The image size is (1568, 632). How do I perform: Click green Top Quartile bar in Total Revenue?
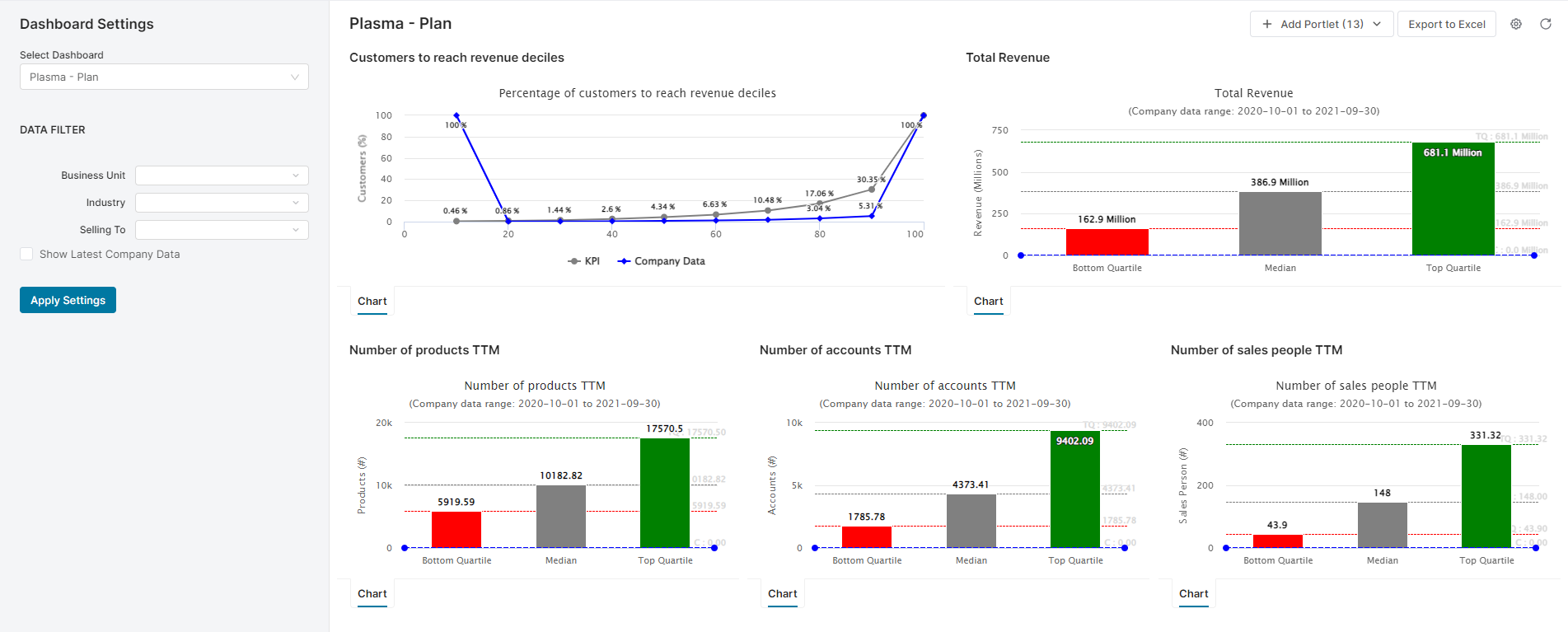click(1453, 202)
